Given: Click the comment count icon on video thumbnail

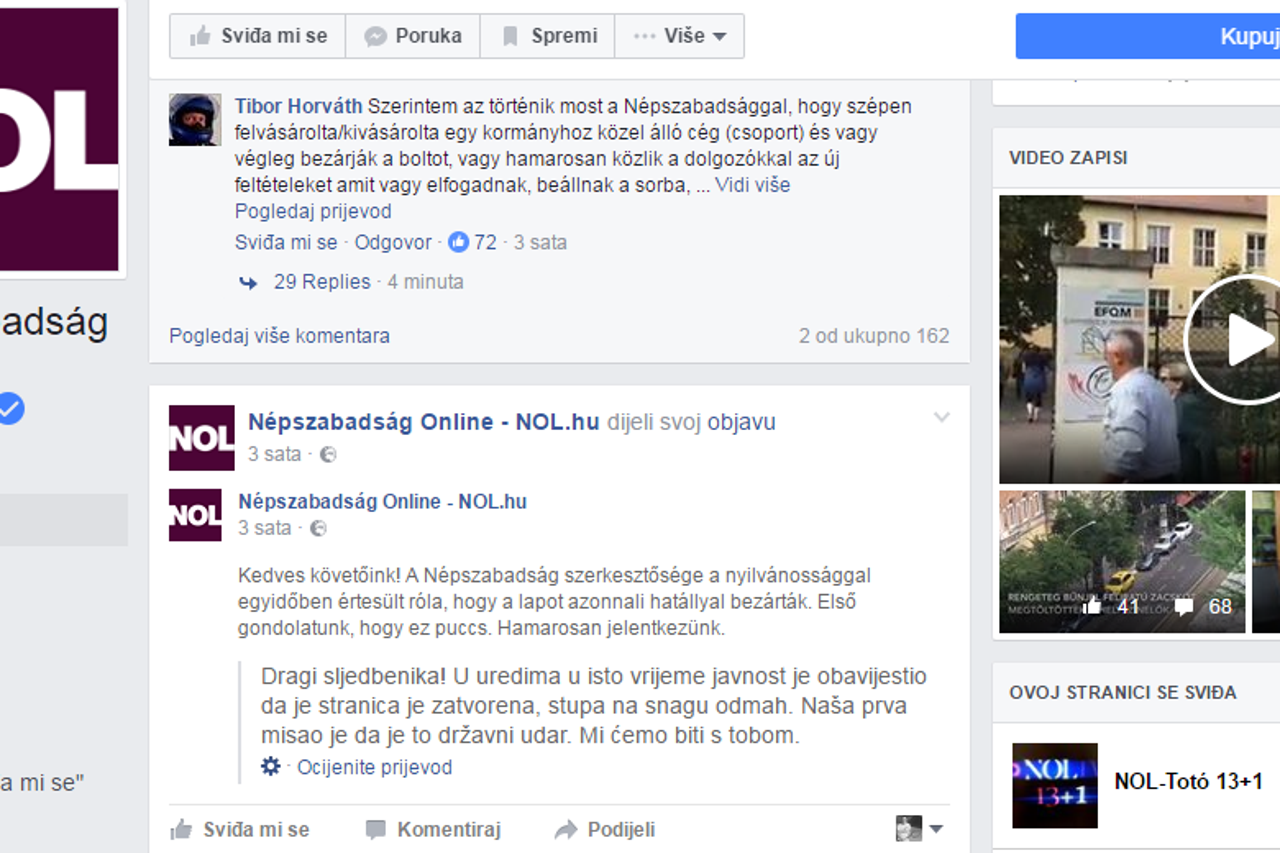Looking at the screenshot, I should click(1183, 606).
